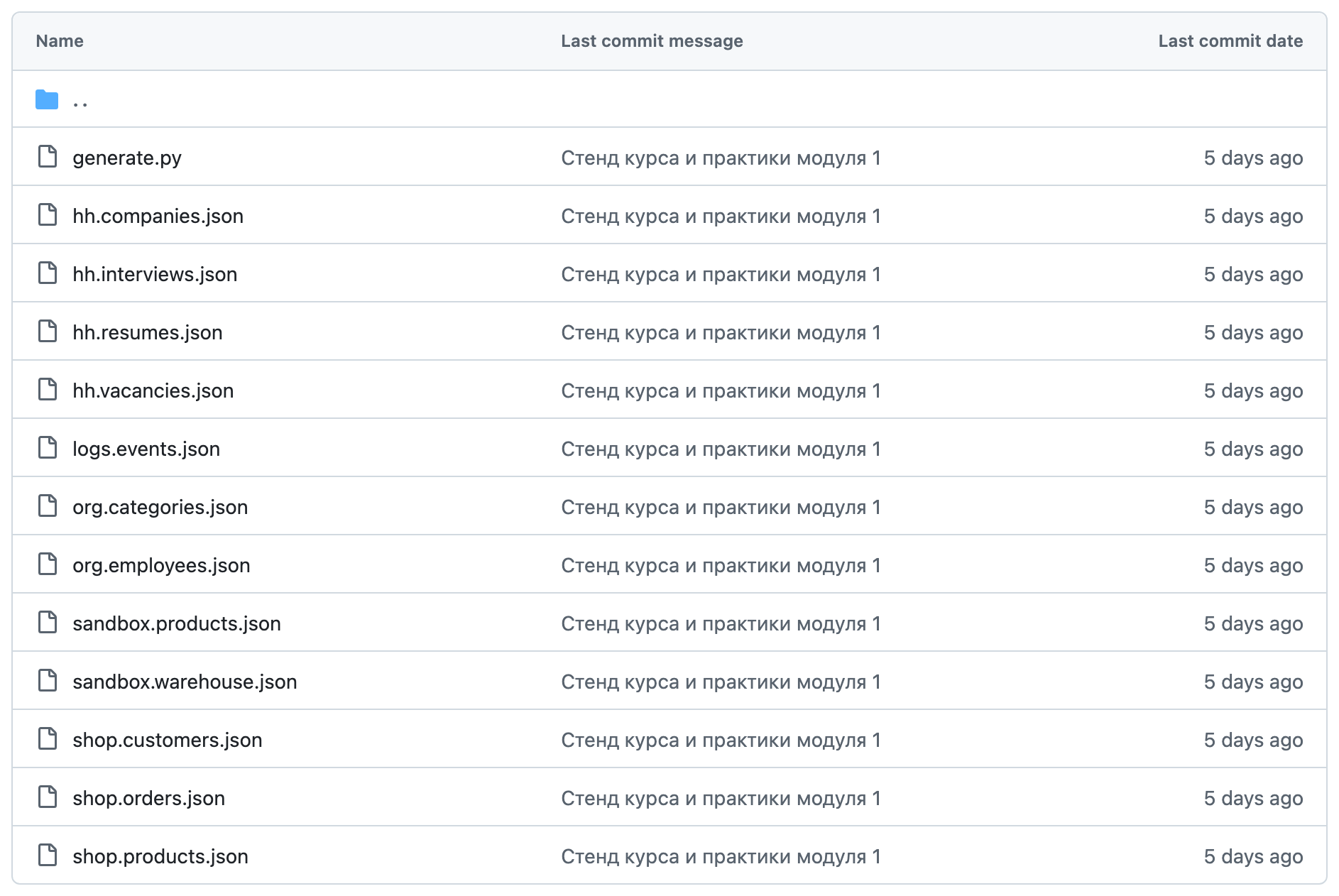
Task: Click the file icon beside logs.events.json
Action: click(x=48, y=448)
